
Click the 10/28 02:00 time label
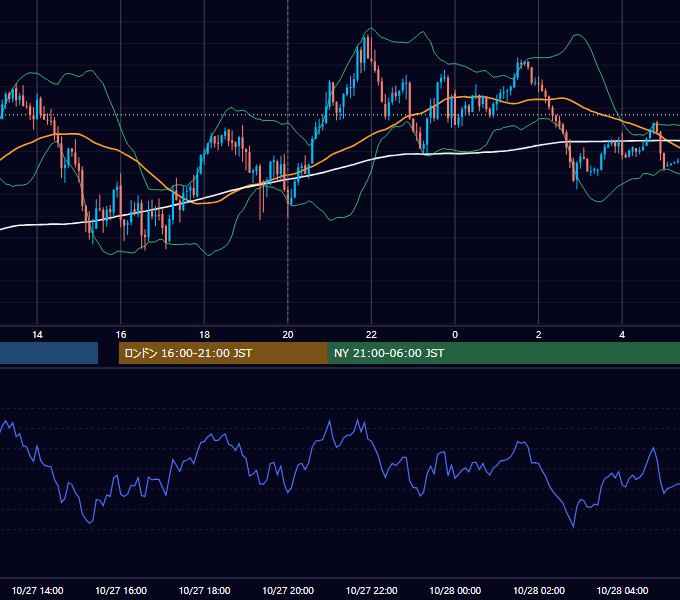(539, 590)
